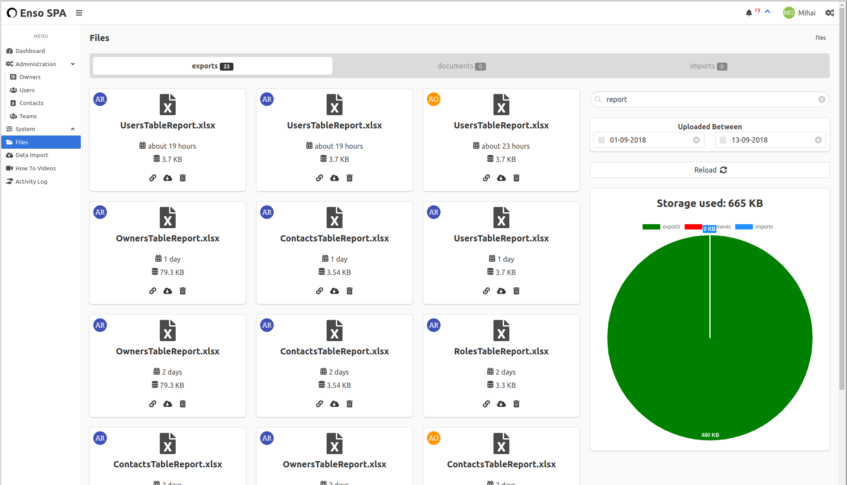
Task: Copy link of OwnersTableReport from 1 day ago
Action: coord(152,291)
